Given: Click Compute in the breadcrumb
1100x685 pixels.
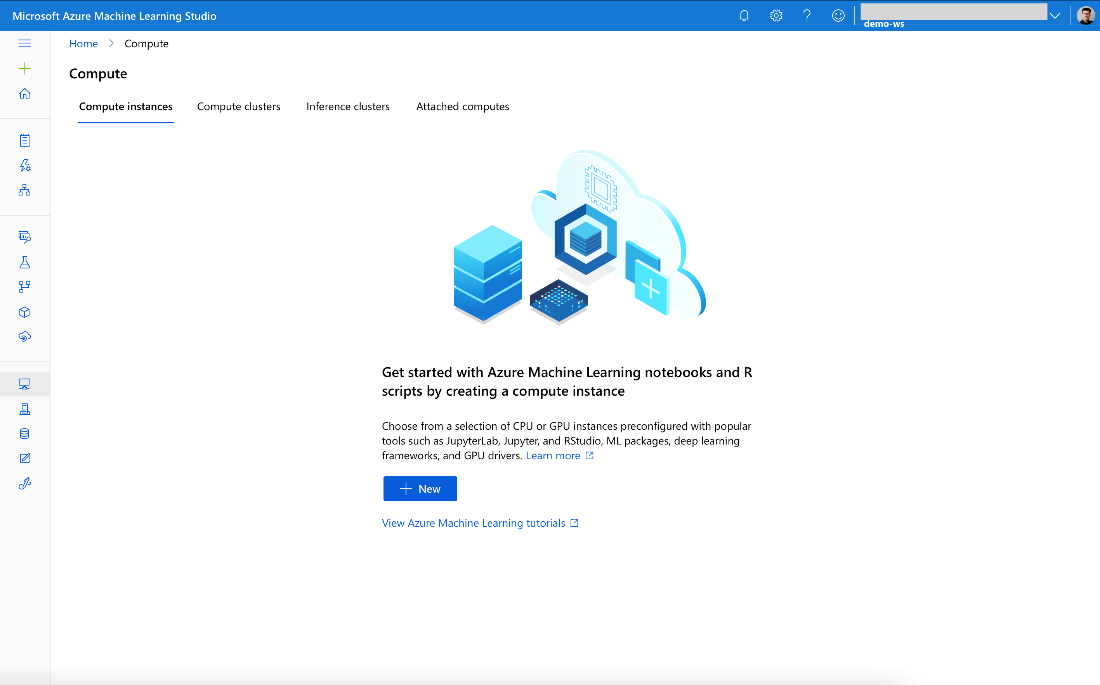Looking at the screenshot, I should [x=146, y=44].
